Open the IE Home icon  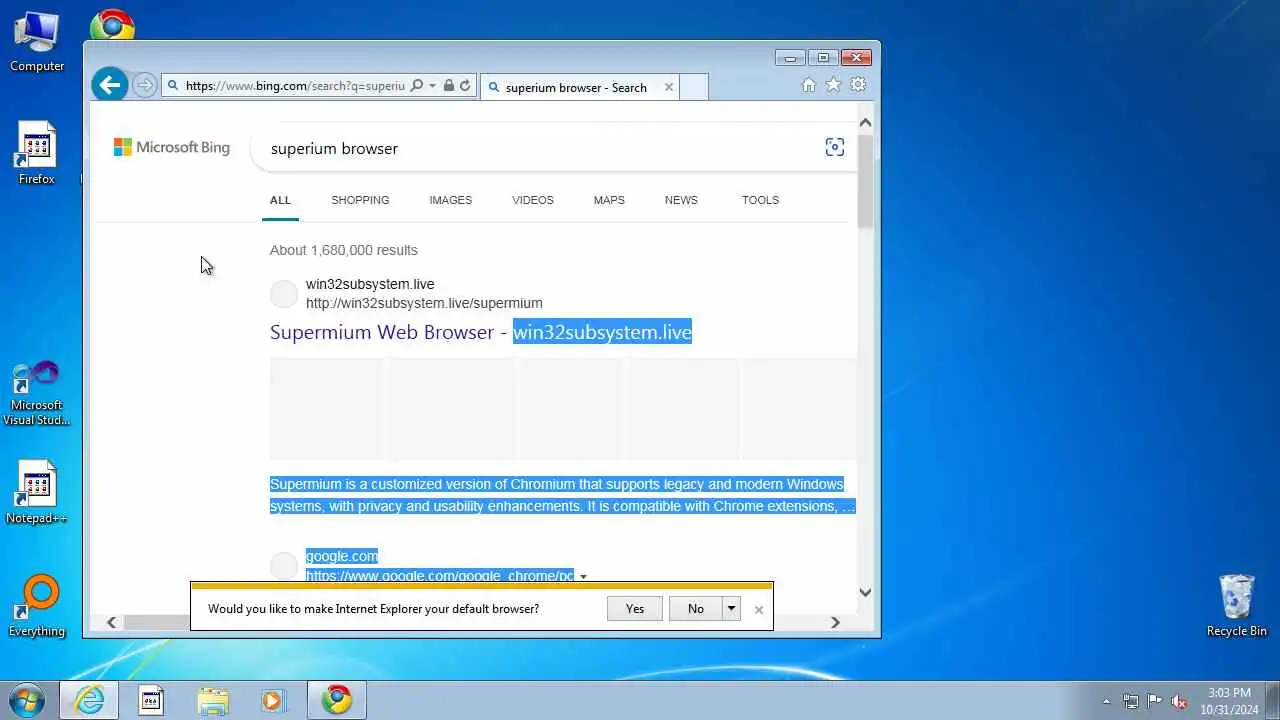tap(809, 86)
